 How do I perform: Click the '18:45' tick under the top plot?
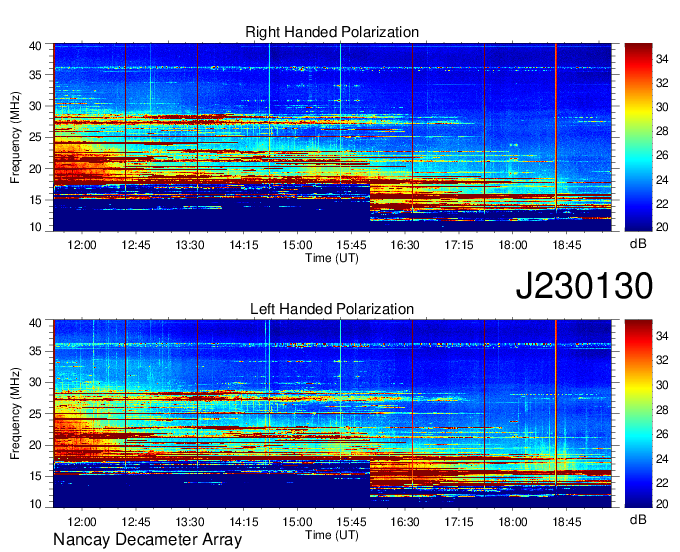(567, 245)
